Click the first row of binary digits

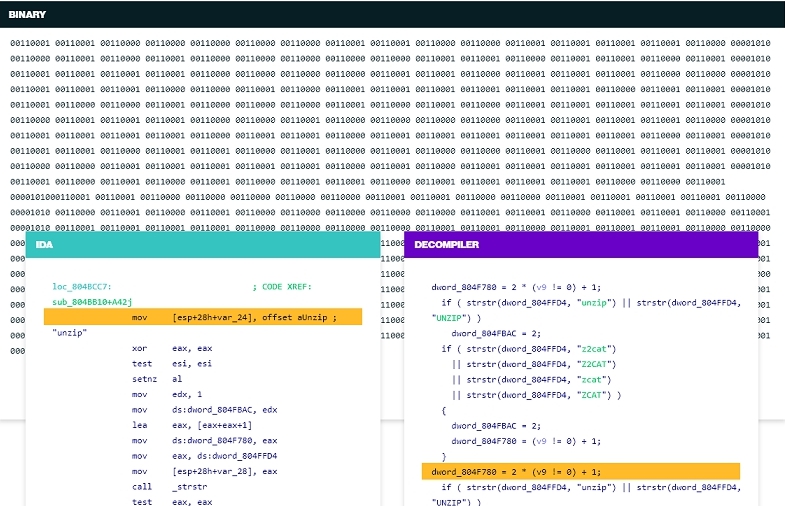(x=390, y=44)
